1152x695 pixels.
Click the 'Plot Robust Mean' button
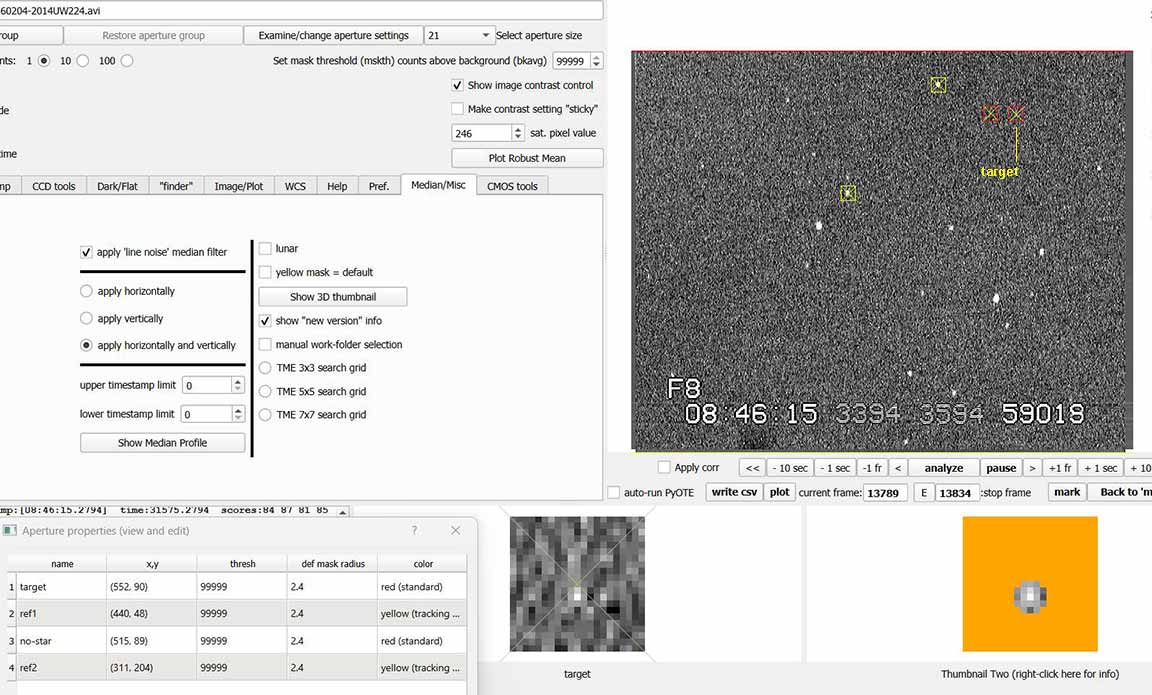click(x=527, y=158)
